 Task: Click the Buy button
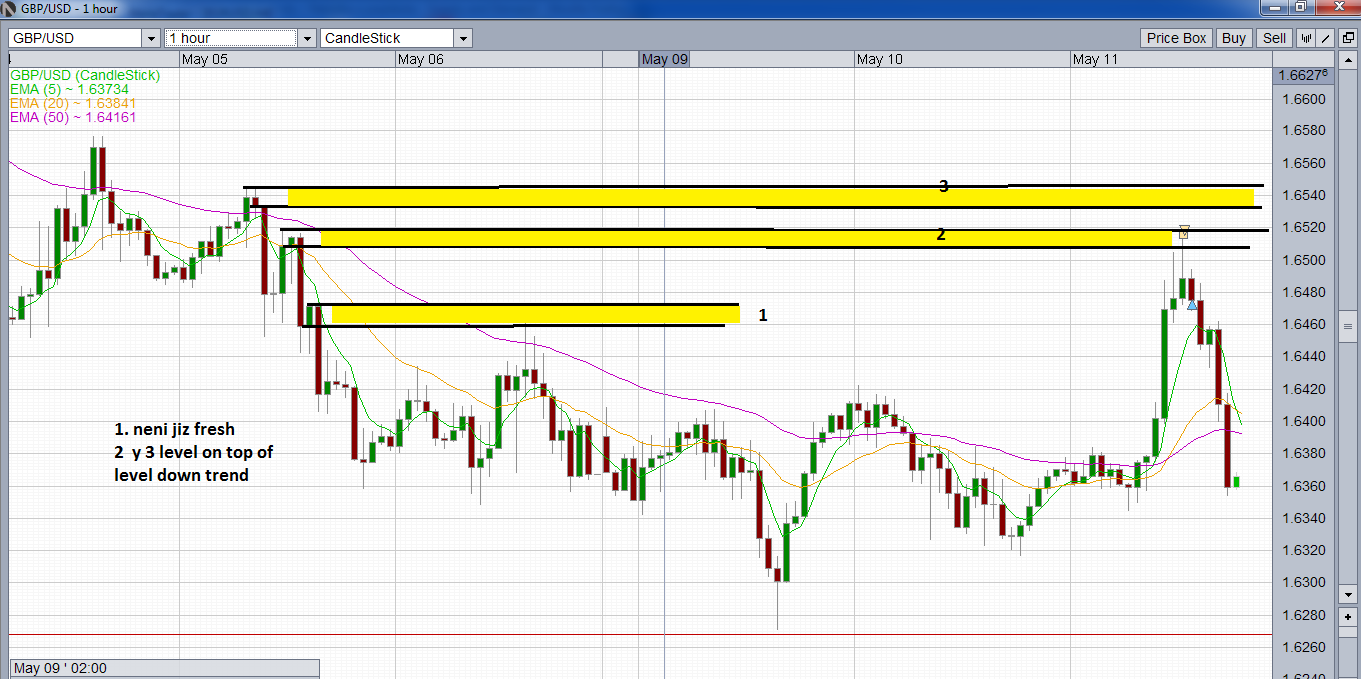[x=1234, y=38]
